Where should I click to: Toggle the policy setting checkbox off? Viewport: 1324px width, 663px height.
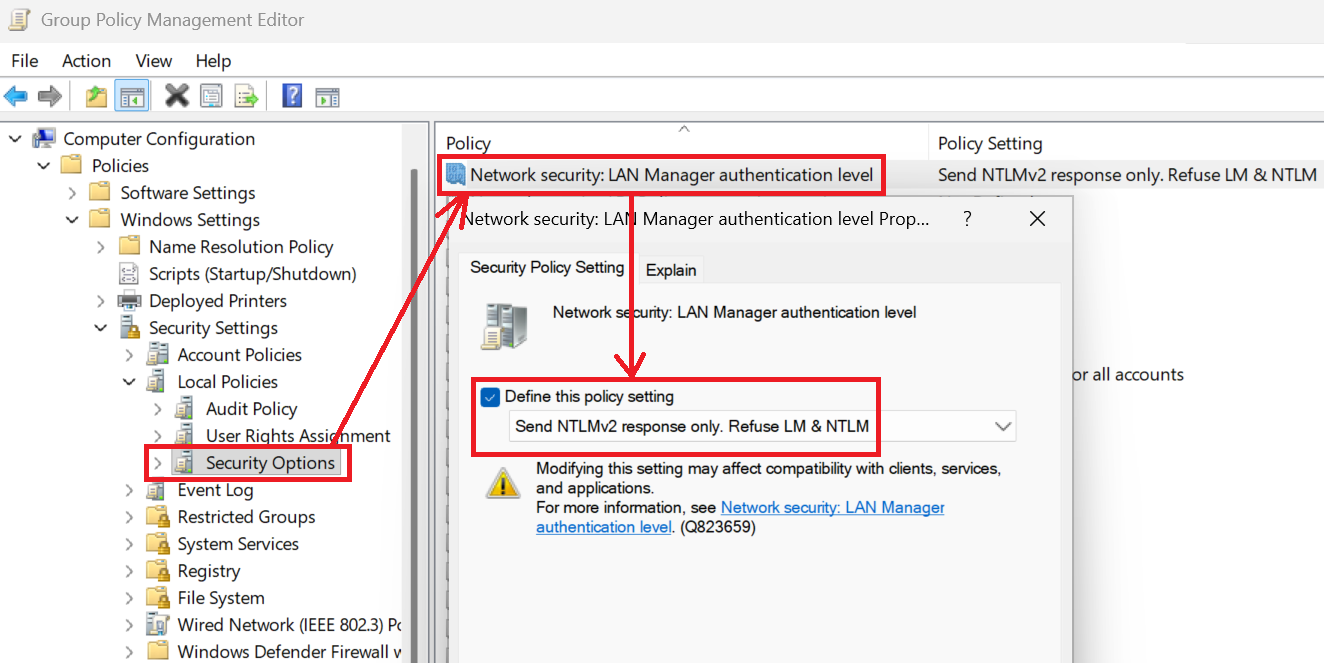pyautogui.click(x=489, y=397)
